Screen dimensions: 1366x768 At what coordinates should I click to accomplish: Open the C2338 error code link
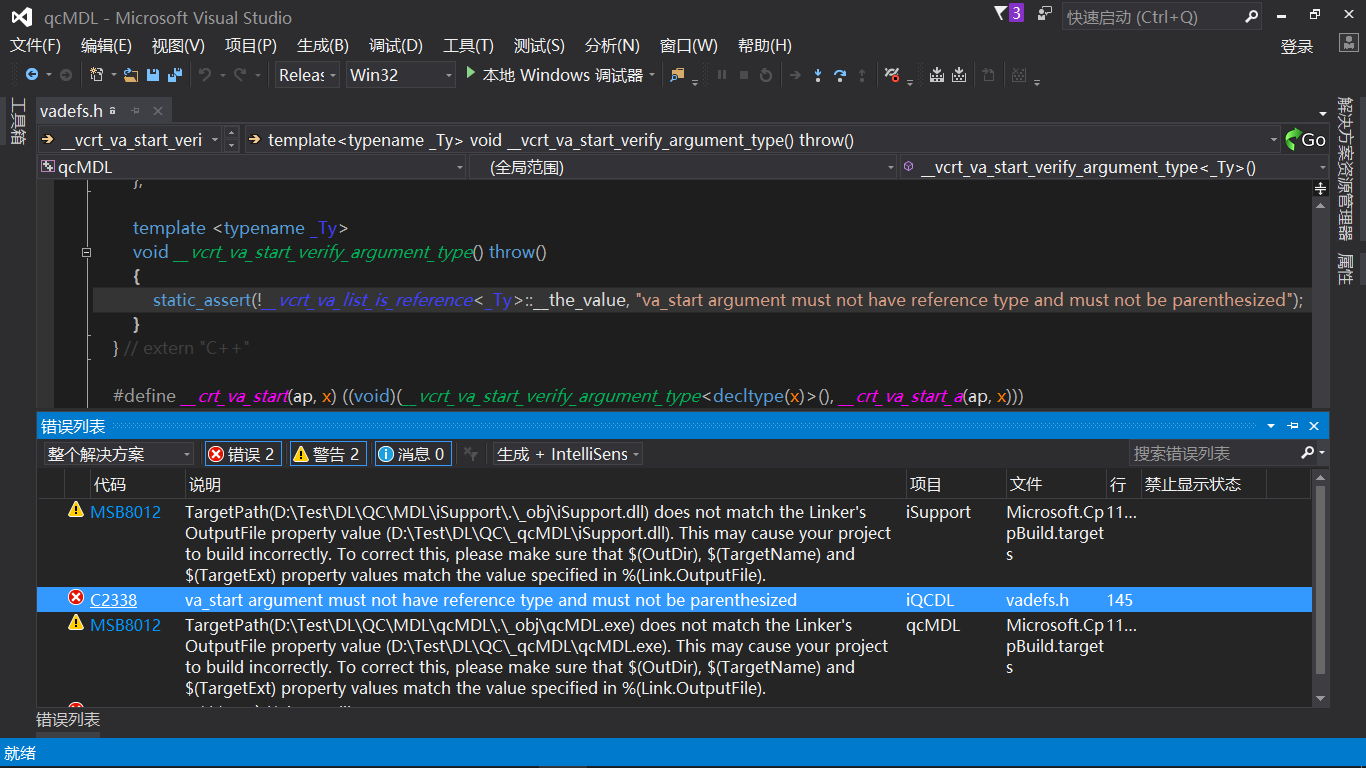click(x=114, y=600)
